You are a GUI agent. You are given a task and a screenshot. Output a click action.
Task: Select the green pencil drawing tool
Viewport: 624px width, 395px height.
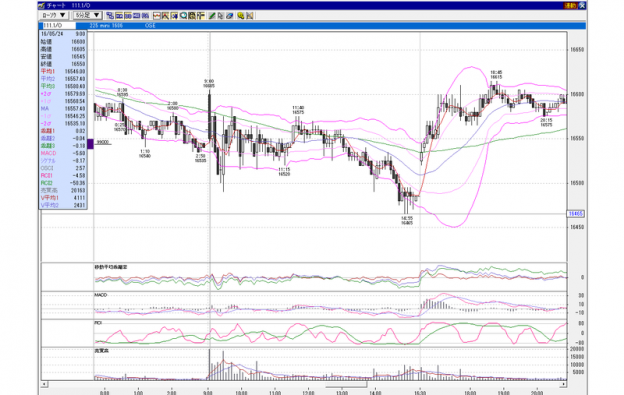pos(212,16)
